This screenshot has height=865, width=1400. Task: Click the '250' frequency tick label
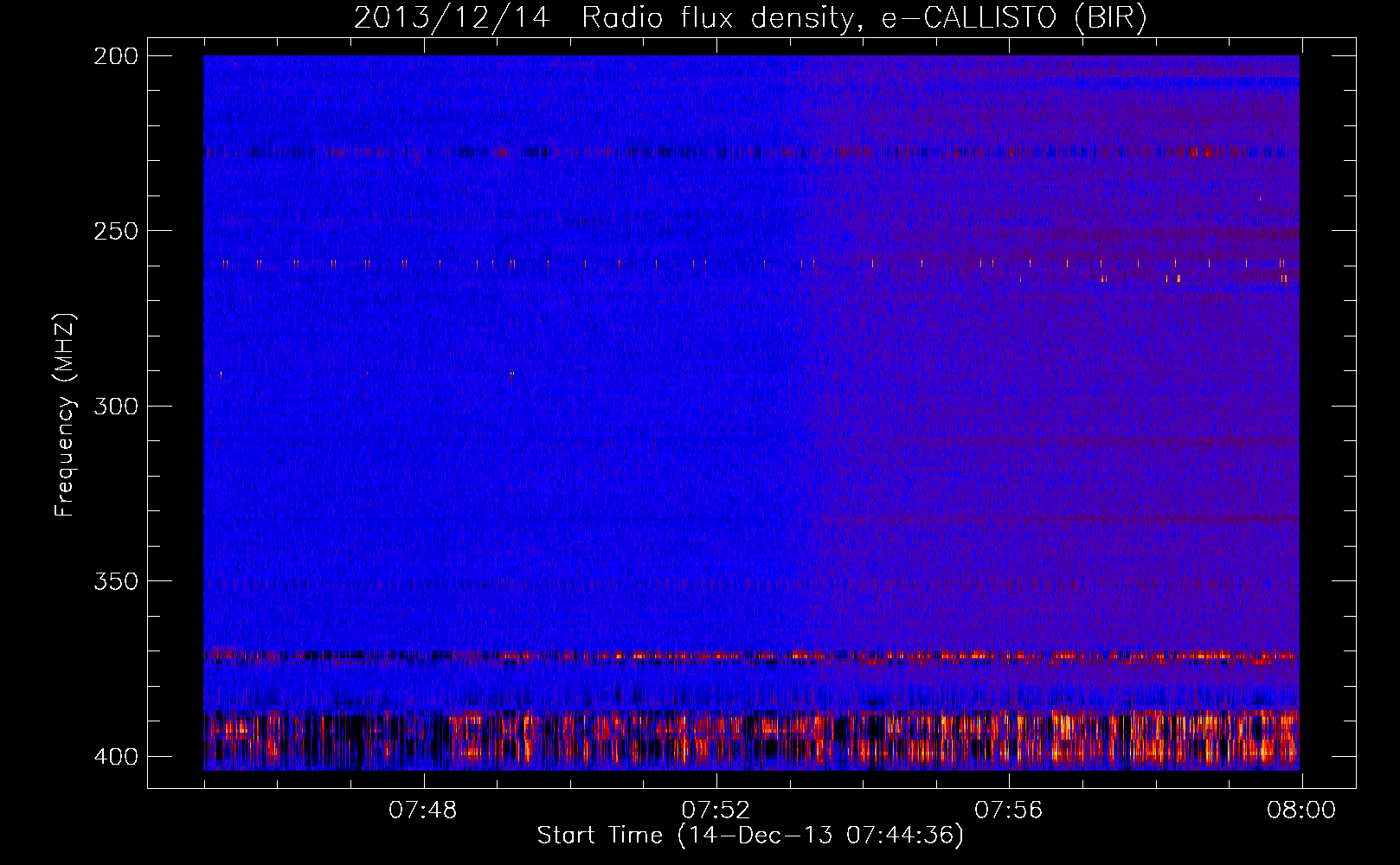coord(115,231)
